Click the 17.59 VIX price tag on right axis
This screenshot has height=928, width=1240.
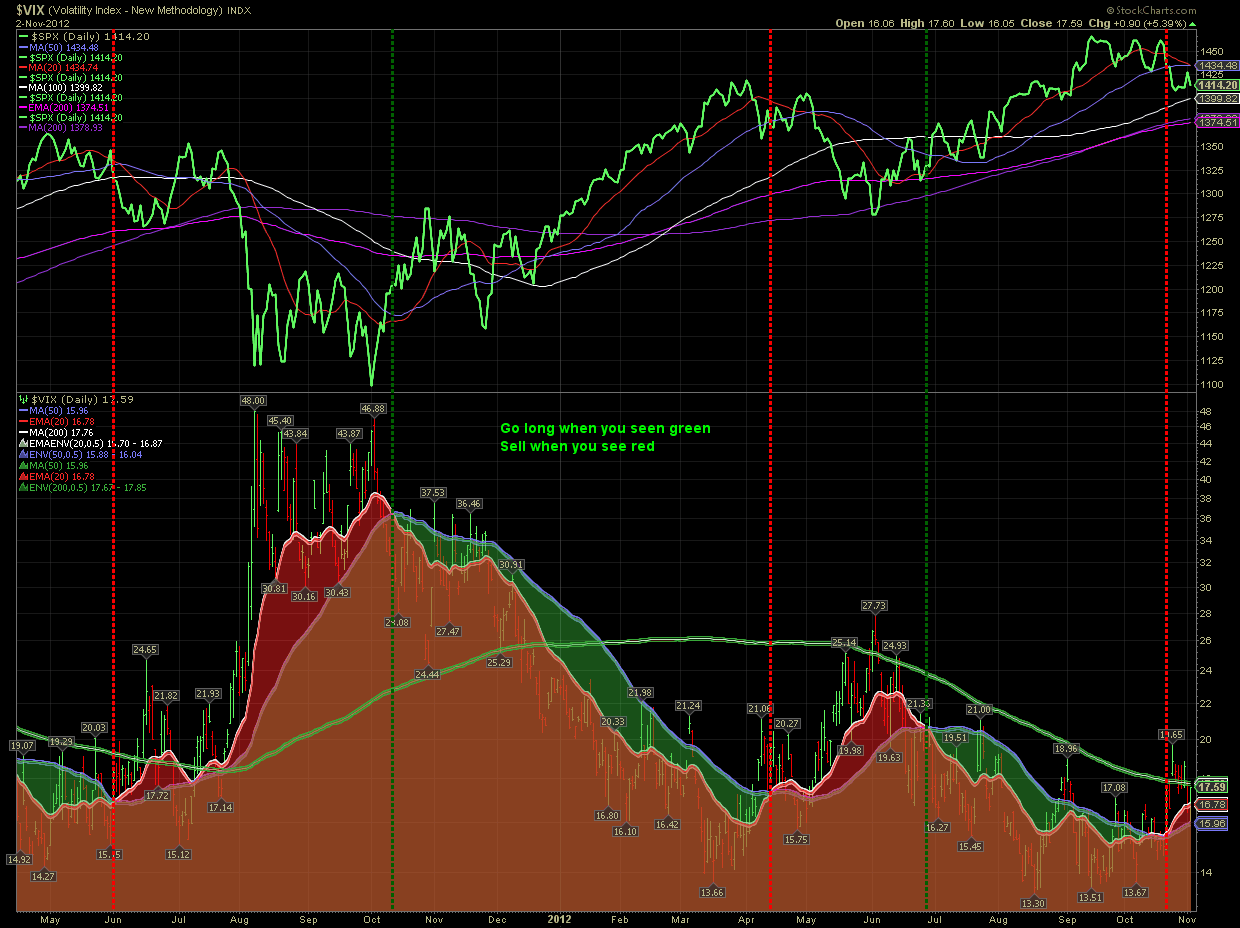(1211, 786)
